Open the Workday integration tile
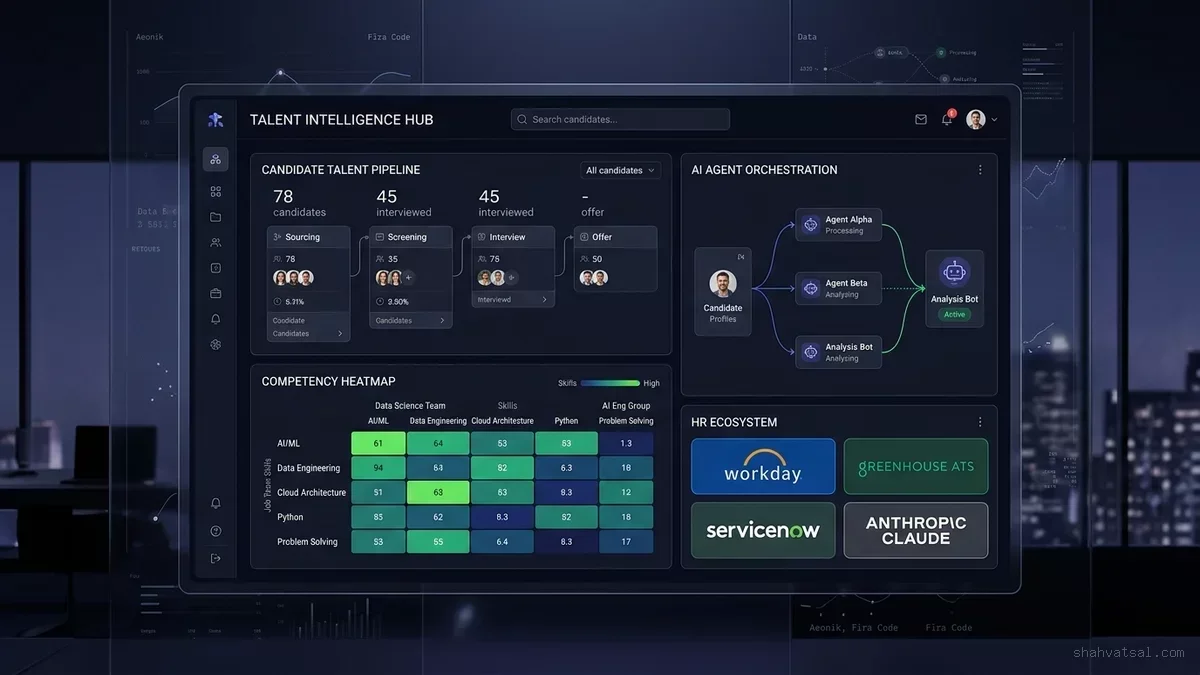This screenshot has width=1200, height=675. (763, 466)
